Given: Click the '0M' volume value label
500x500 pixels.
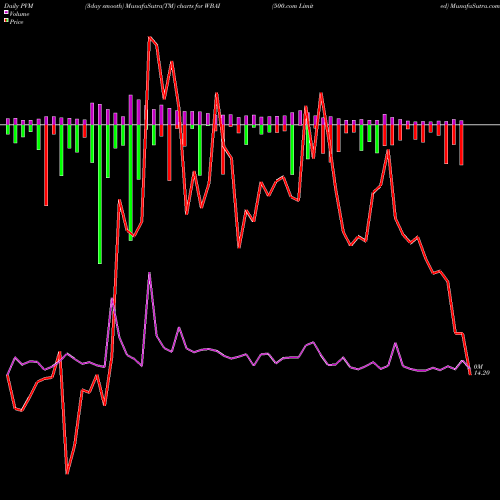Looking at the screenshot, I should point(478,367).
